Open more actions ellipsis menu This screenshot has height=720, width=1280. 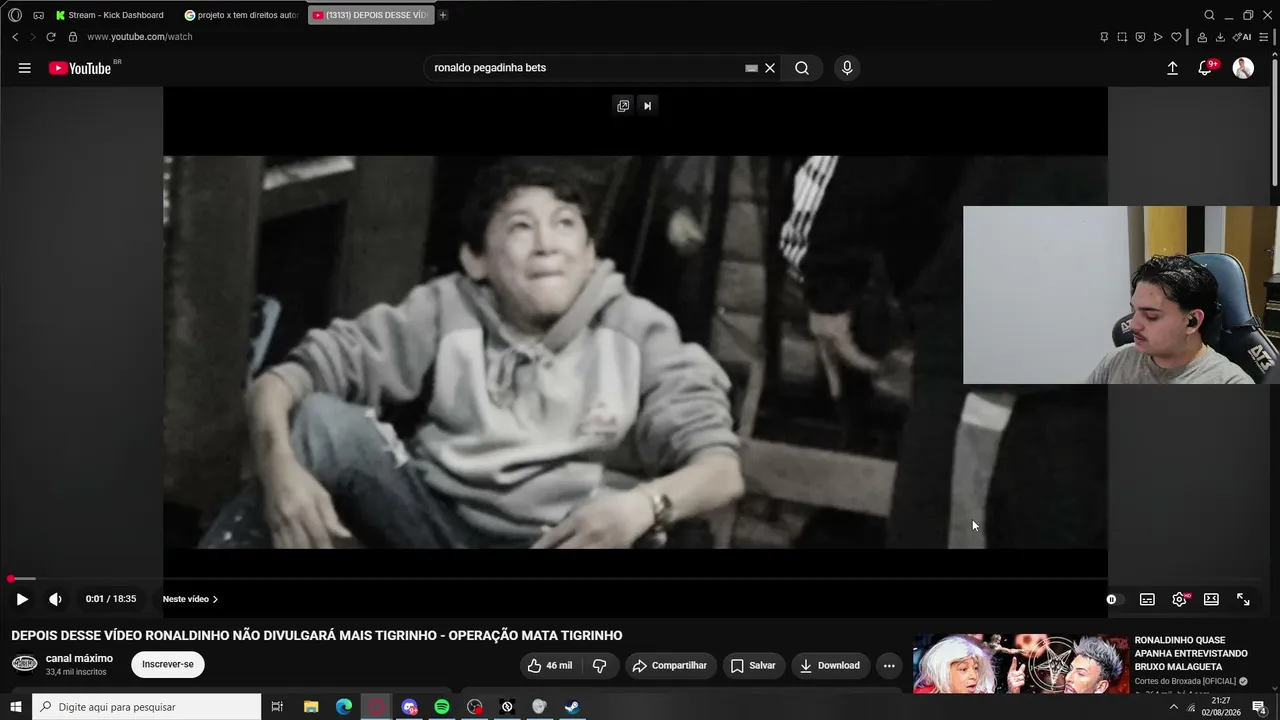[889, 666]
